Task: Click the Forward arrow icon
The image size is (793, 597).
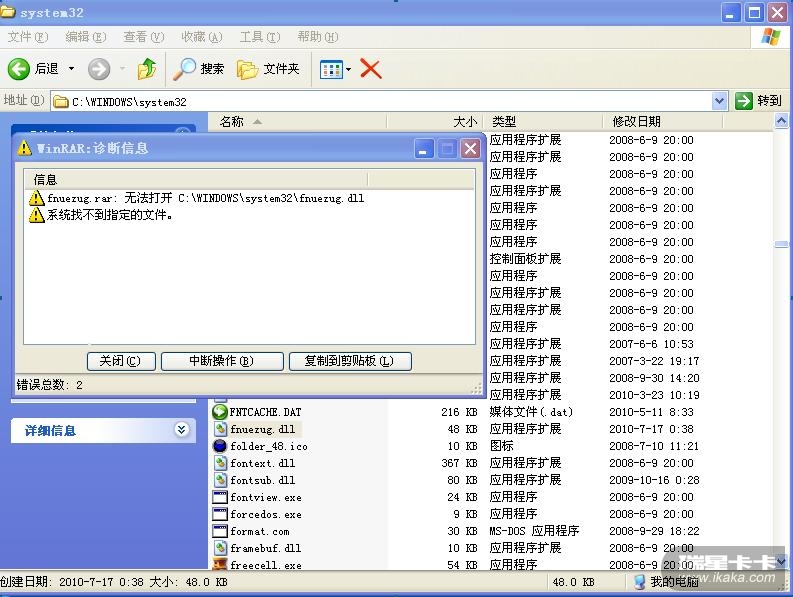Action: pos(99,69)
